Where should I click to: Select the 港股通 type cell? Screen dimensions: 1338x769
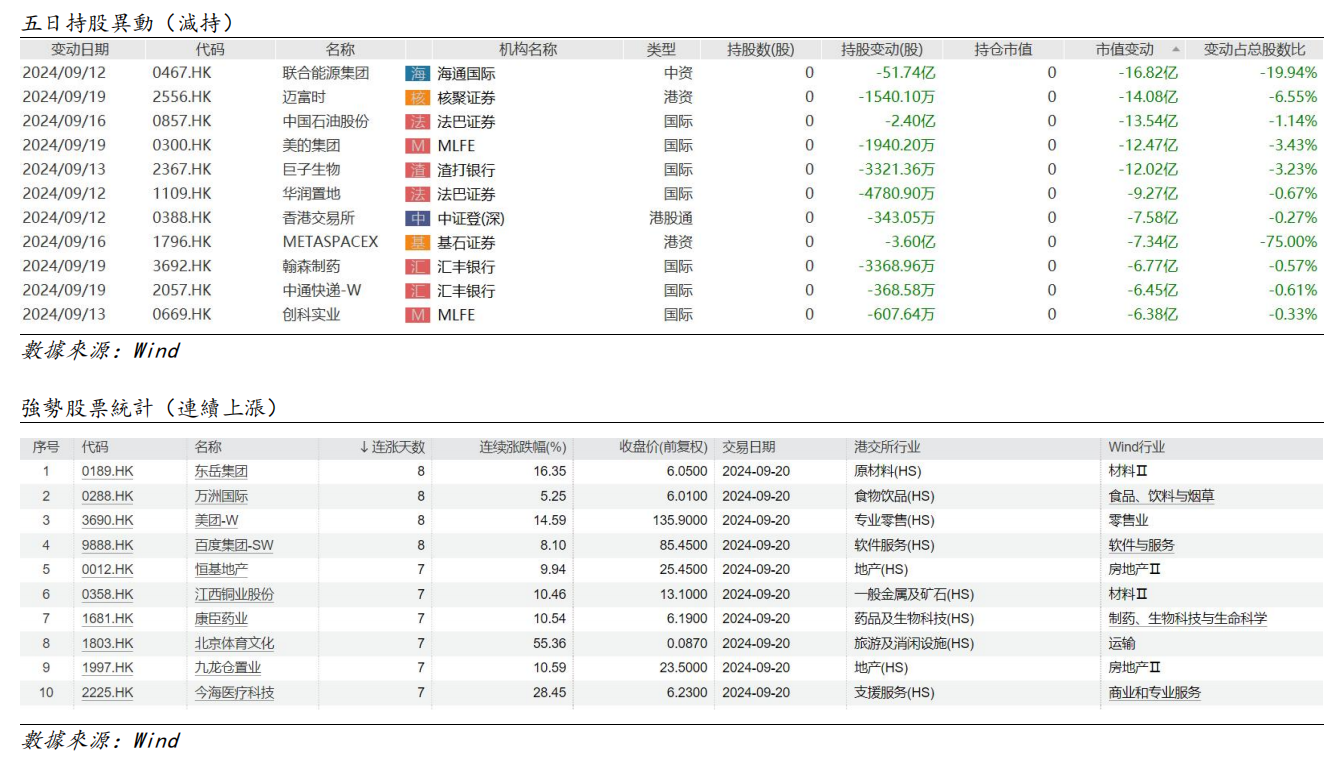point(671,218)
